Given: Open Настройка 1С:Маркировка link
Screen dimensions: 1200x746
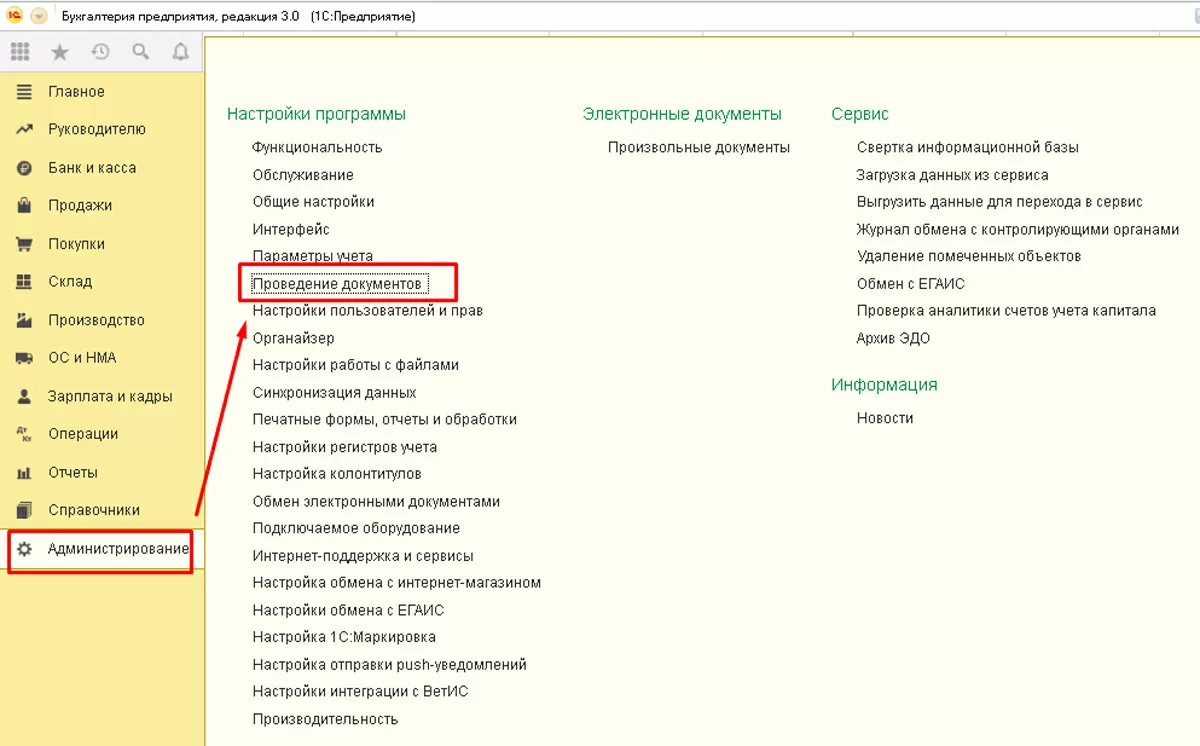Looking at the screenshot, I should click(x=344, y=637).
